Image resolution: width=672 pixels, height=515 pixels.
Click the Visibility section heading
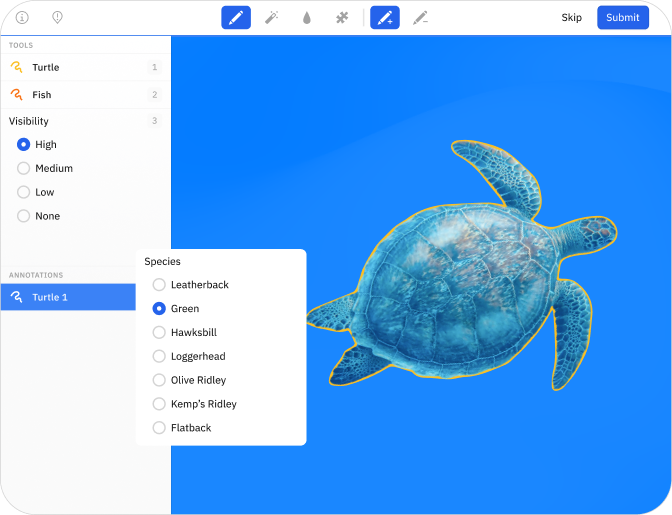(x=29, y=121)
